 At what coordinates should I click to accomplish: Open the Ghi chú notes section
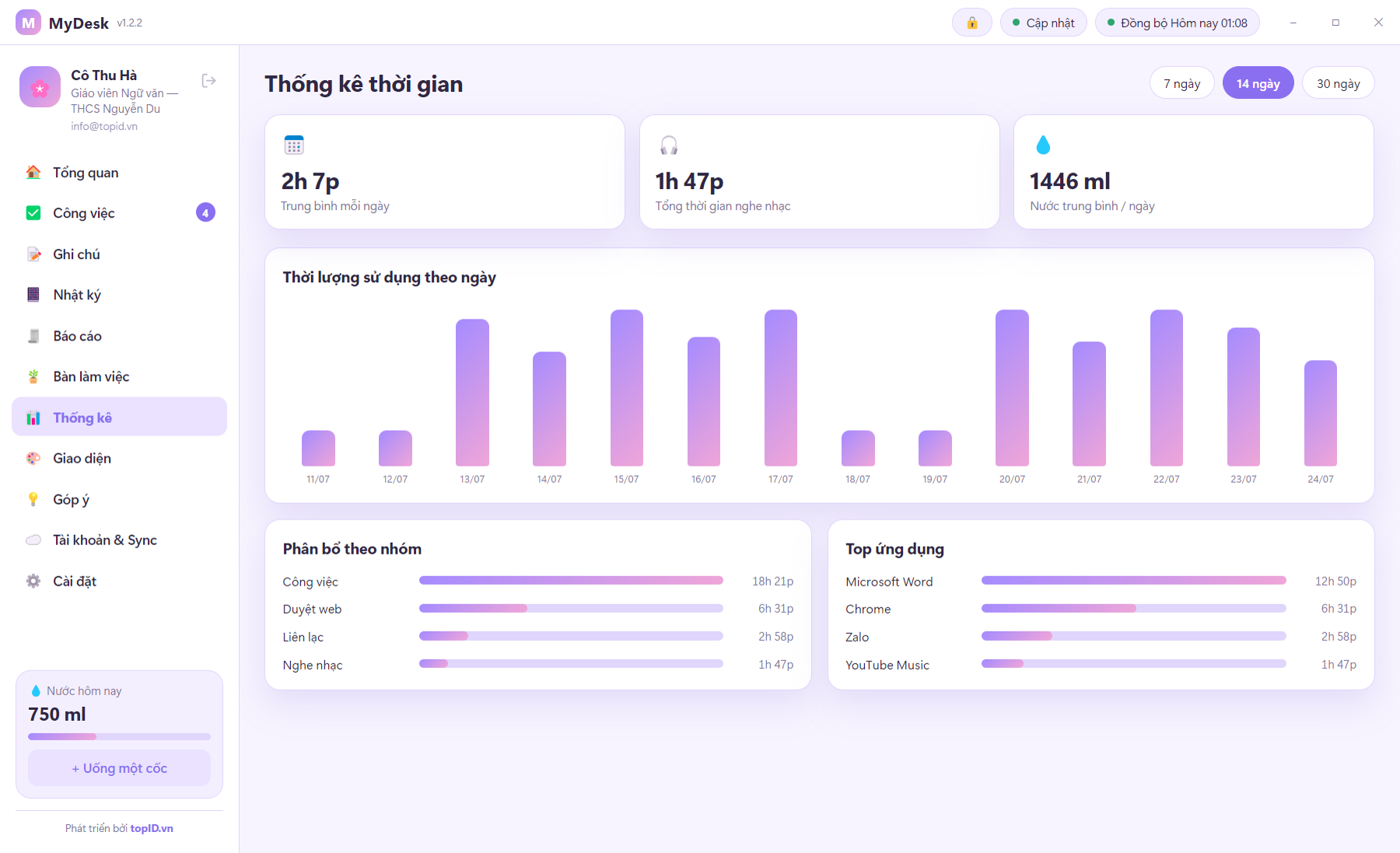(119, 254)
